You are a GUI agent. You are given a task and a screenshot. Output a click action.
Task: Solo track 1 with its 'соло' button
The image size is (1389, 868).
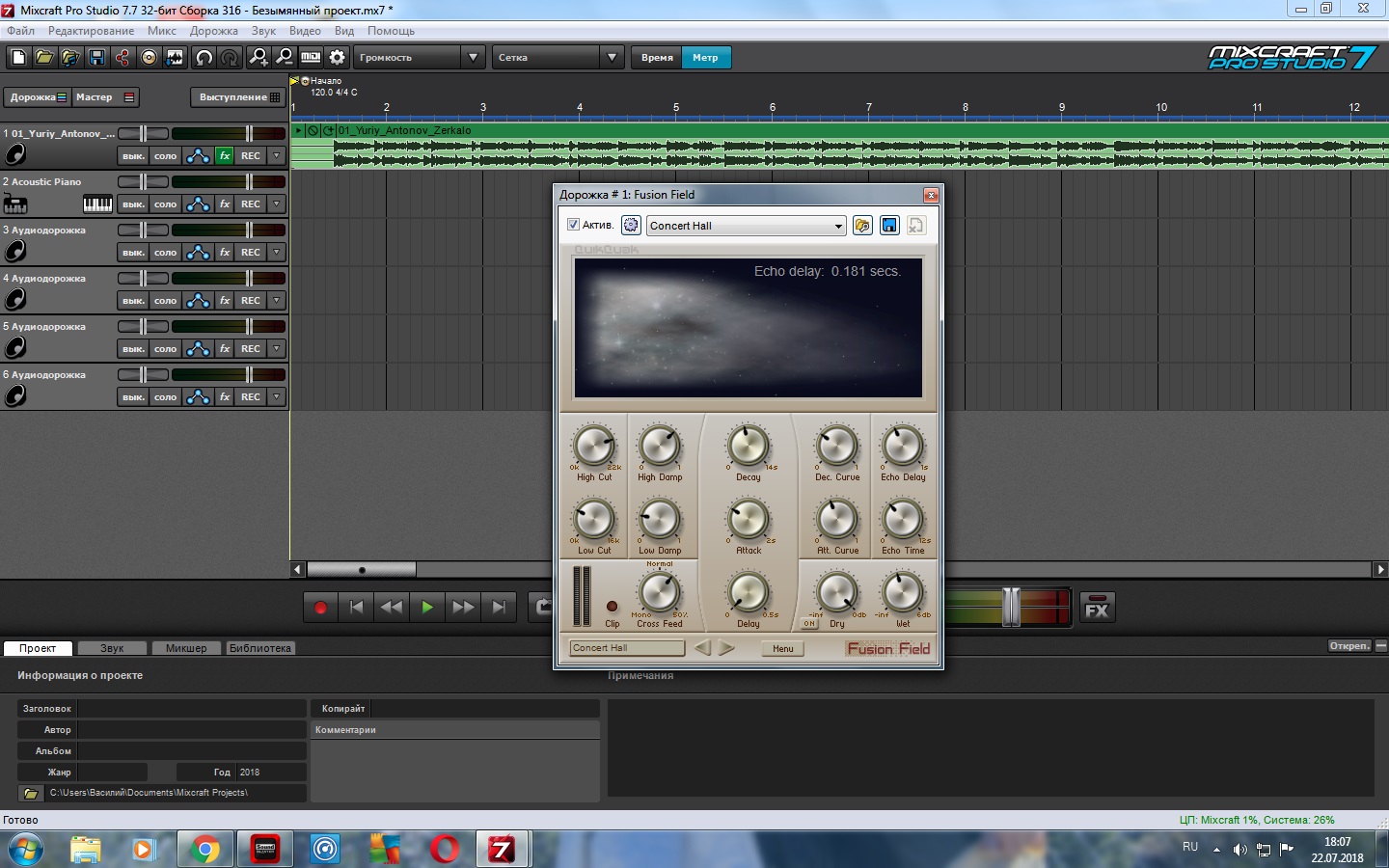(165, 155)
